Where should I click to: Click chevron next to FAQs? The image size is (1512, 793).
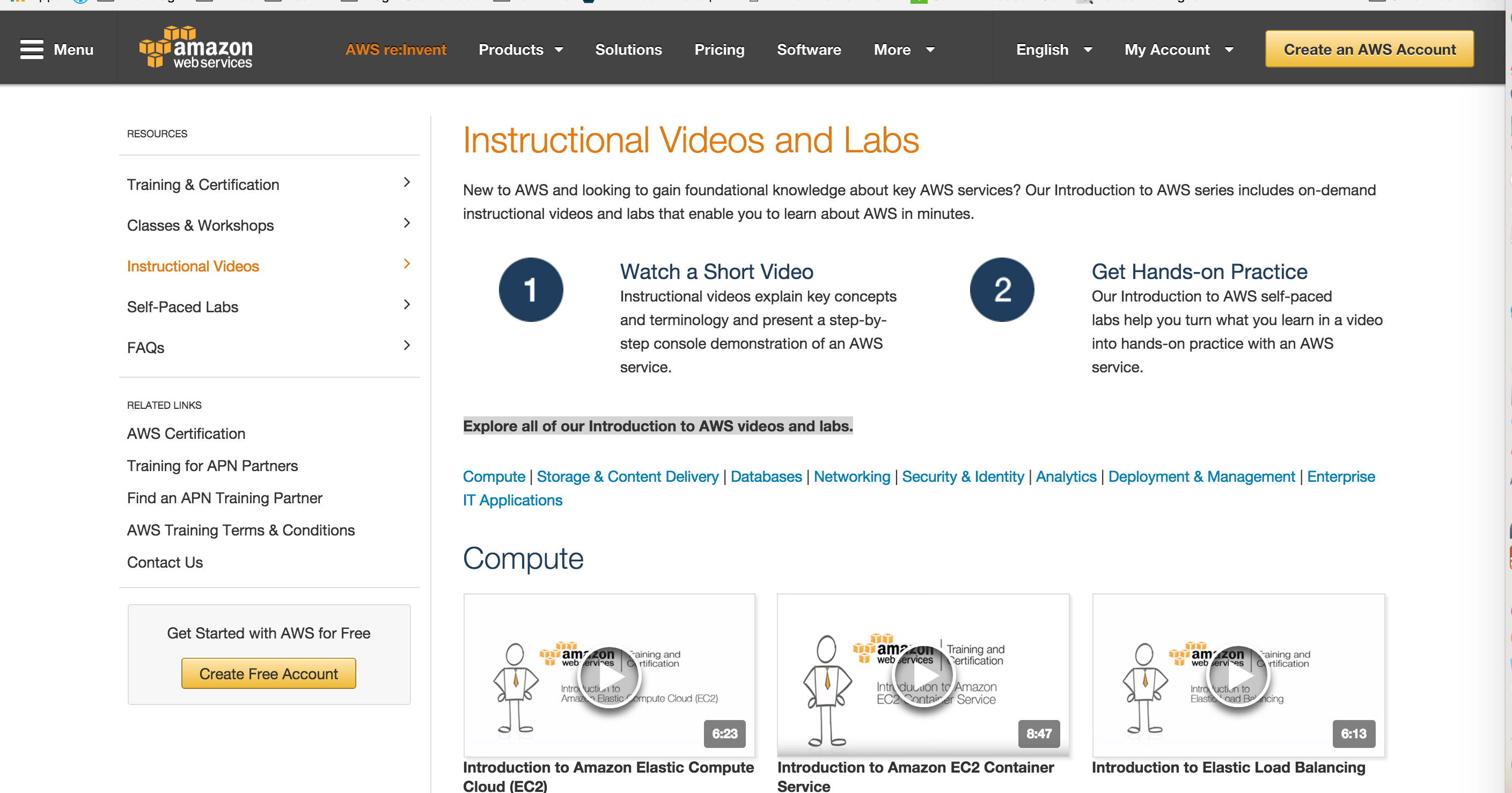point(407,345)
